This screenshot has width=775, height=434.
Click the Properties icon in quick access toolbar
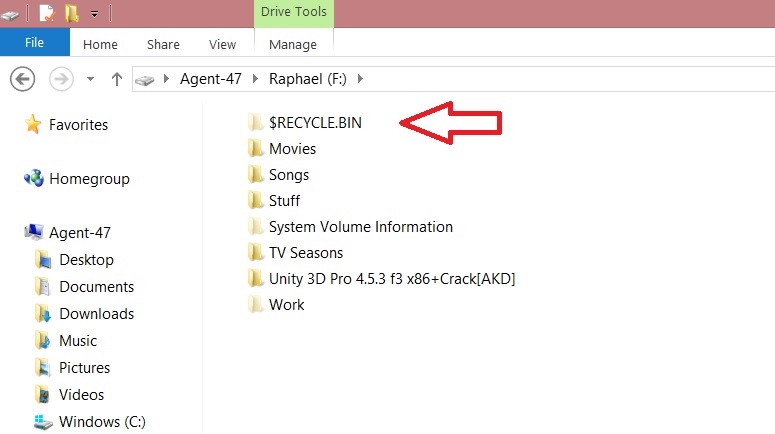coord(46,14)
